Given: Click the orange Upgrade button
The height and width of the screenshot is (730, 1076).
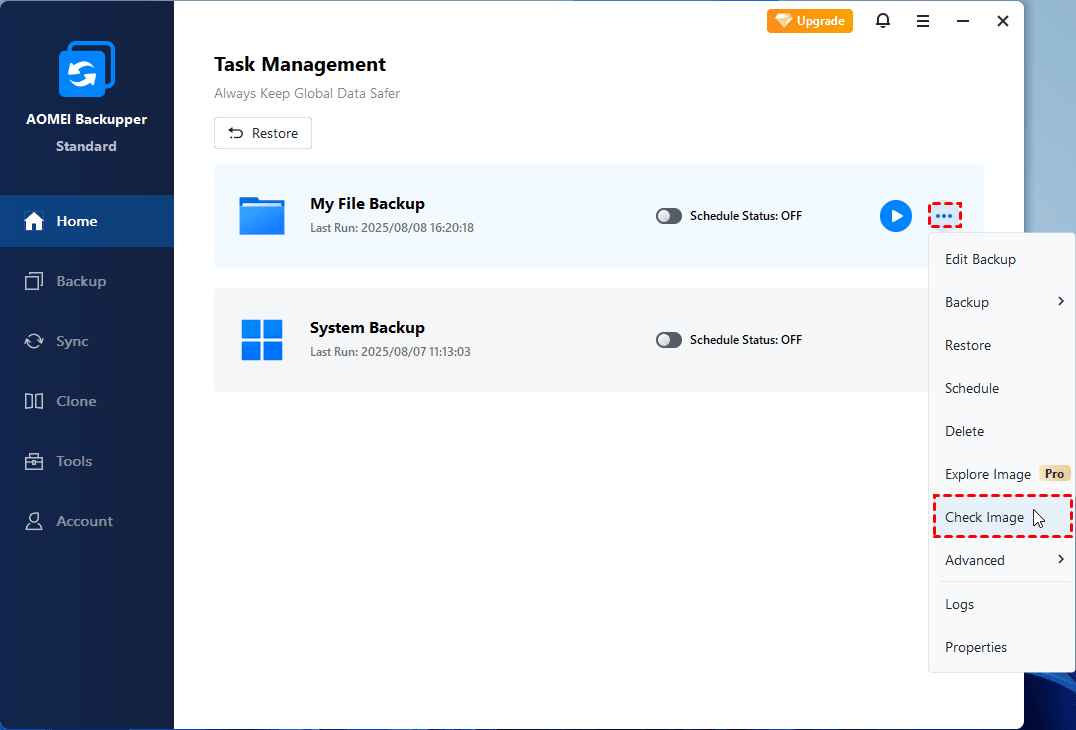Looking at the screenshot, I should 810,21.
